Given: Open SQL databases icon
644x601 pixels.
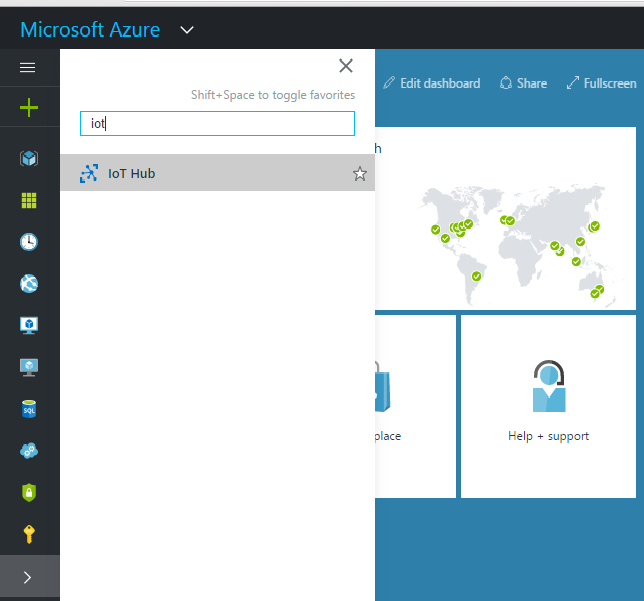Looking at the screenshot, I should (29, 409).
